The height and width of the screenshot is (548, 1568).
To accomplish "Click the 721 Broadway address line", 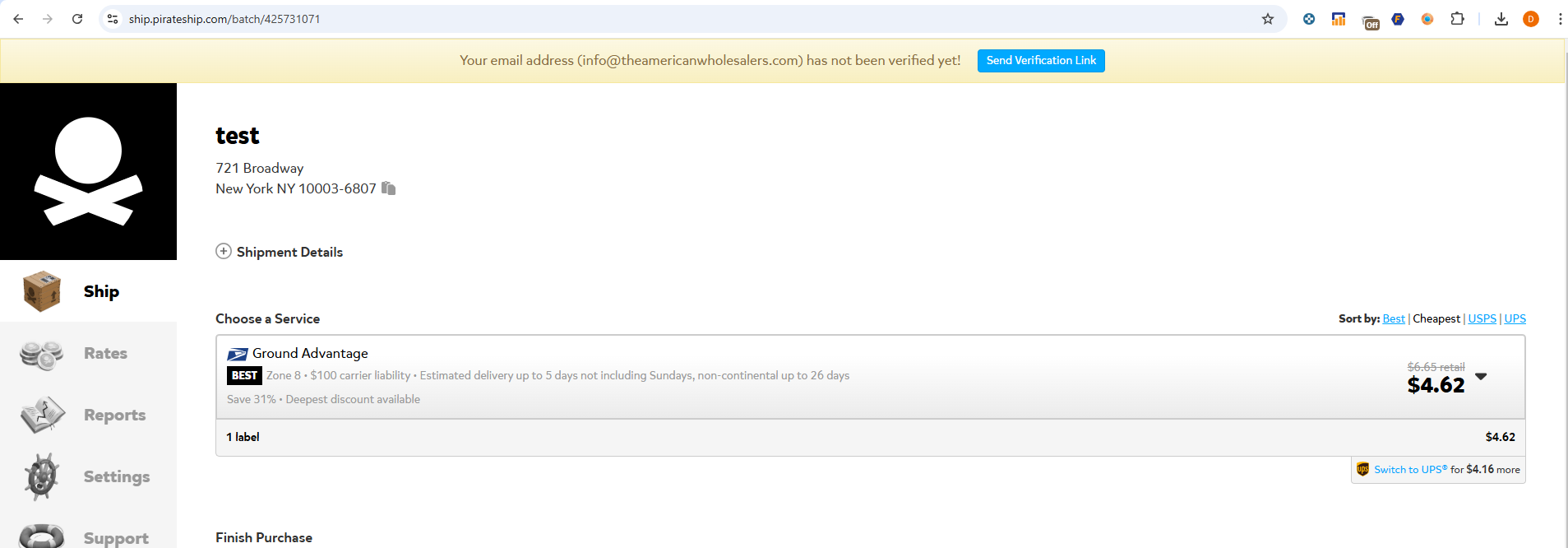I will click(260, 168).
